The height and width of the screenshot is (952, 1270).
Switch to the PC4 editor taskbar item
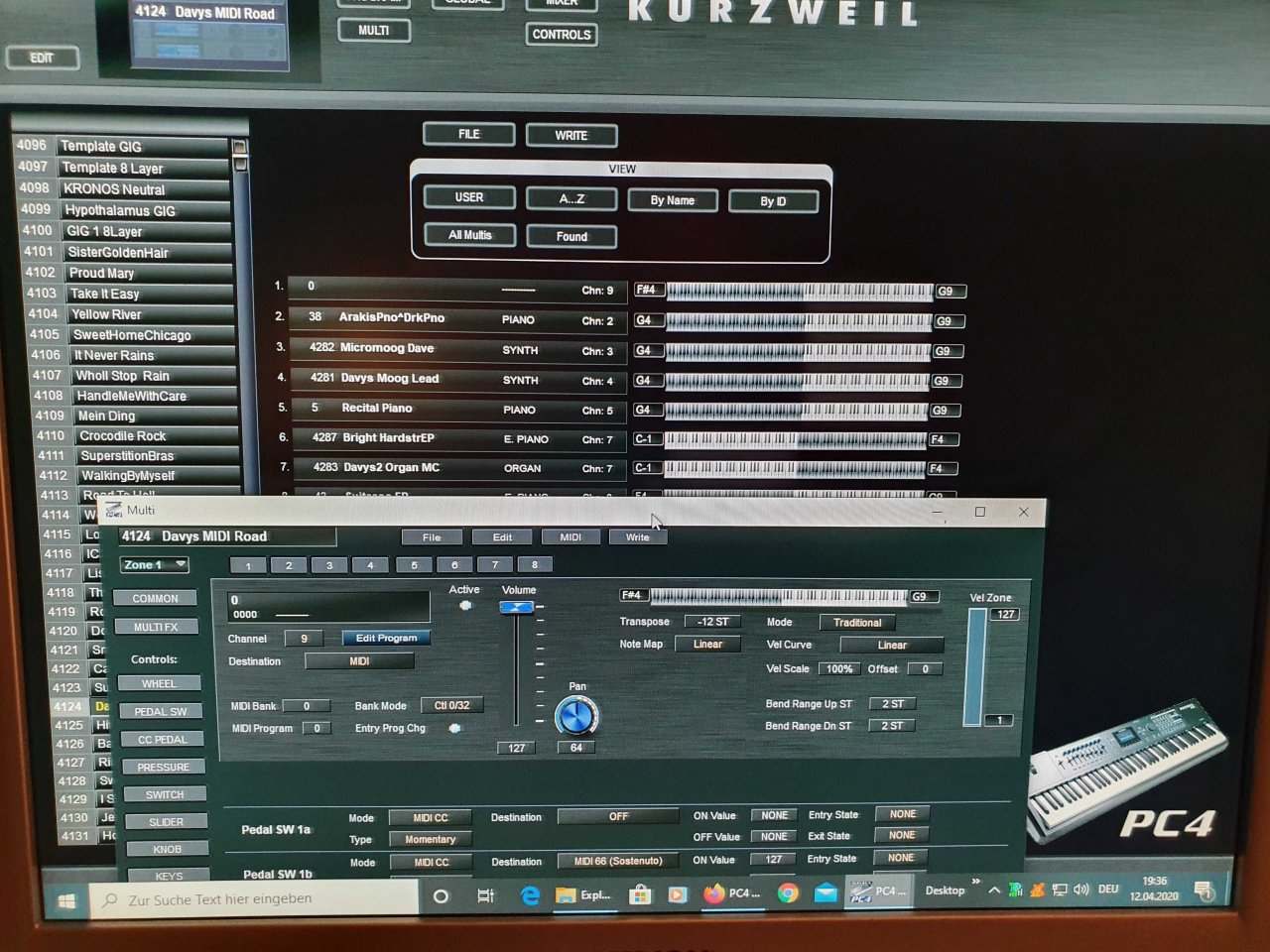[x=879, y=892]
